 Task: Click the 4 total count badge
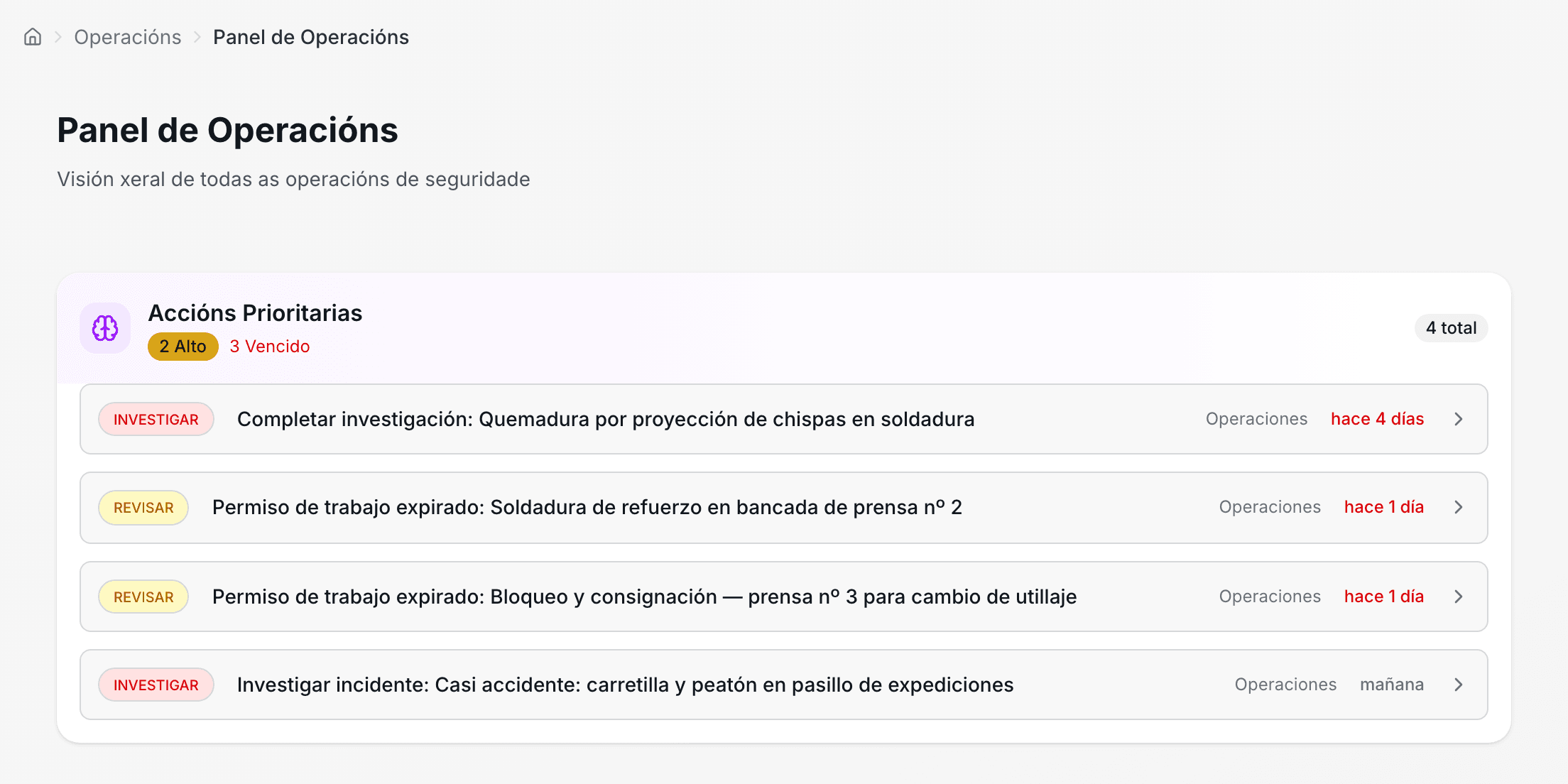pyautogui.click(x=1451, y=328)
